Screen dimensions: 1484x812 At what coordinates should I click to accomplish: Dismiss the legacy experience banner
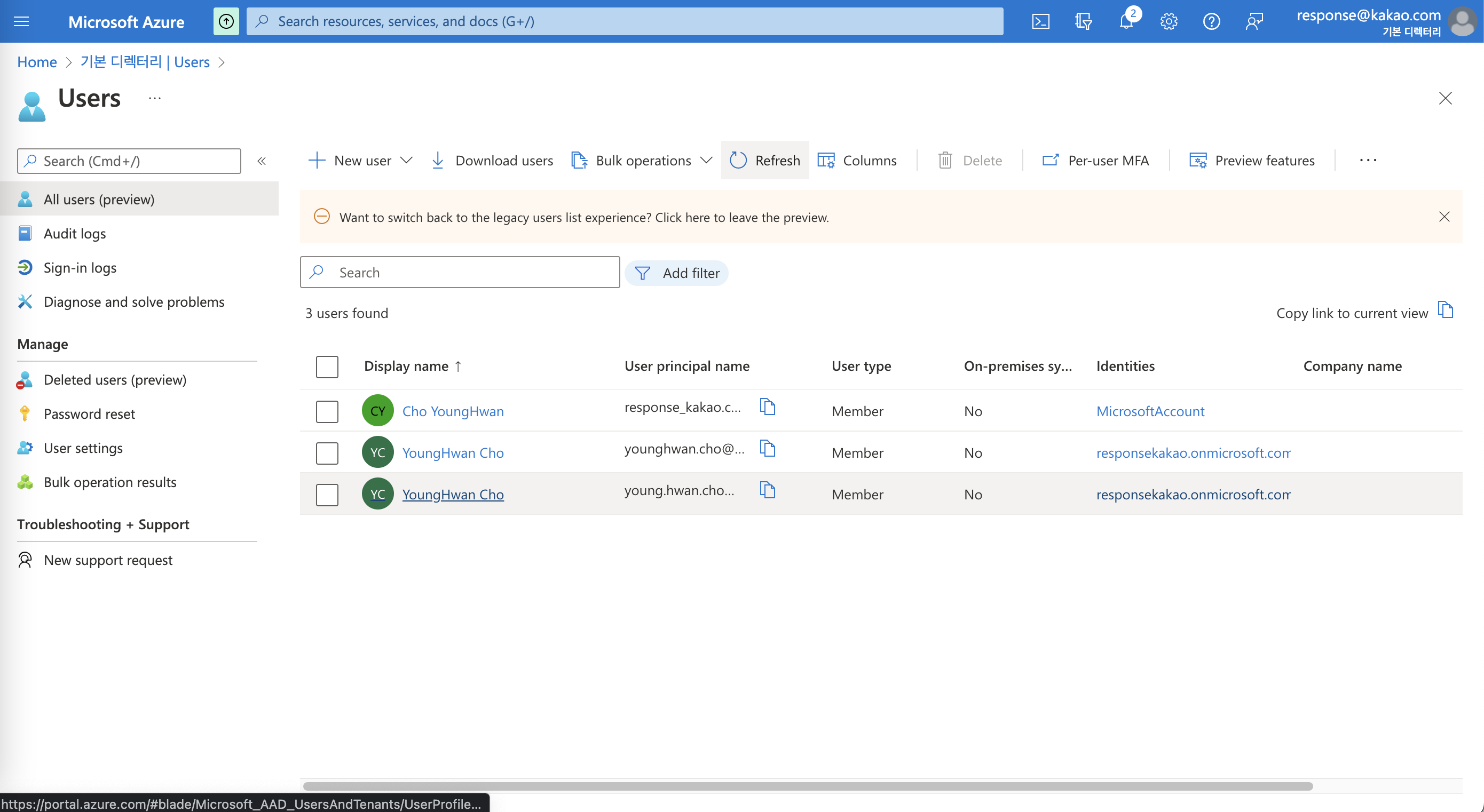coord(1444,217)
